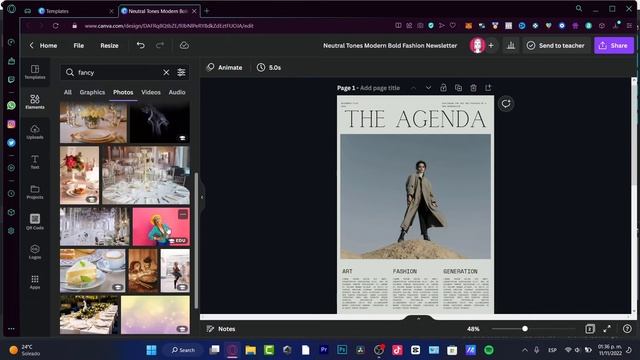Viewport: 640px width, 360px height.
Task: Add collaborator with plus icon
Action: [491, 45]
